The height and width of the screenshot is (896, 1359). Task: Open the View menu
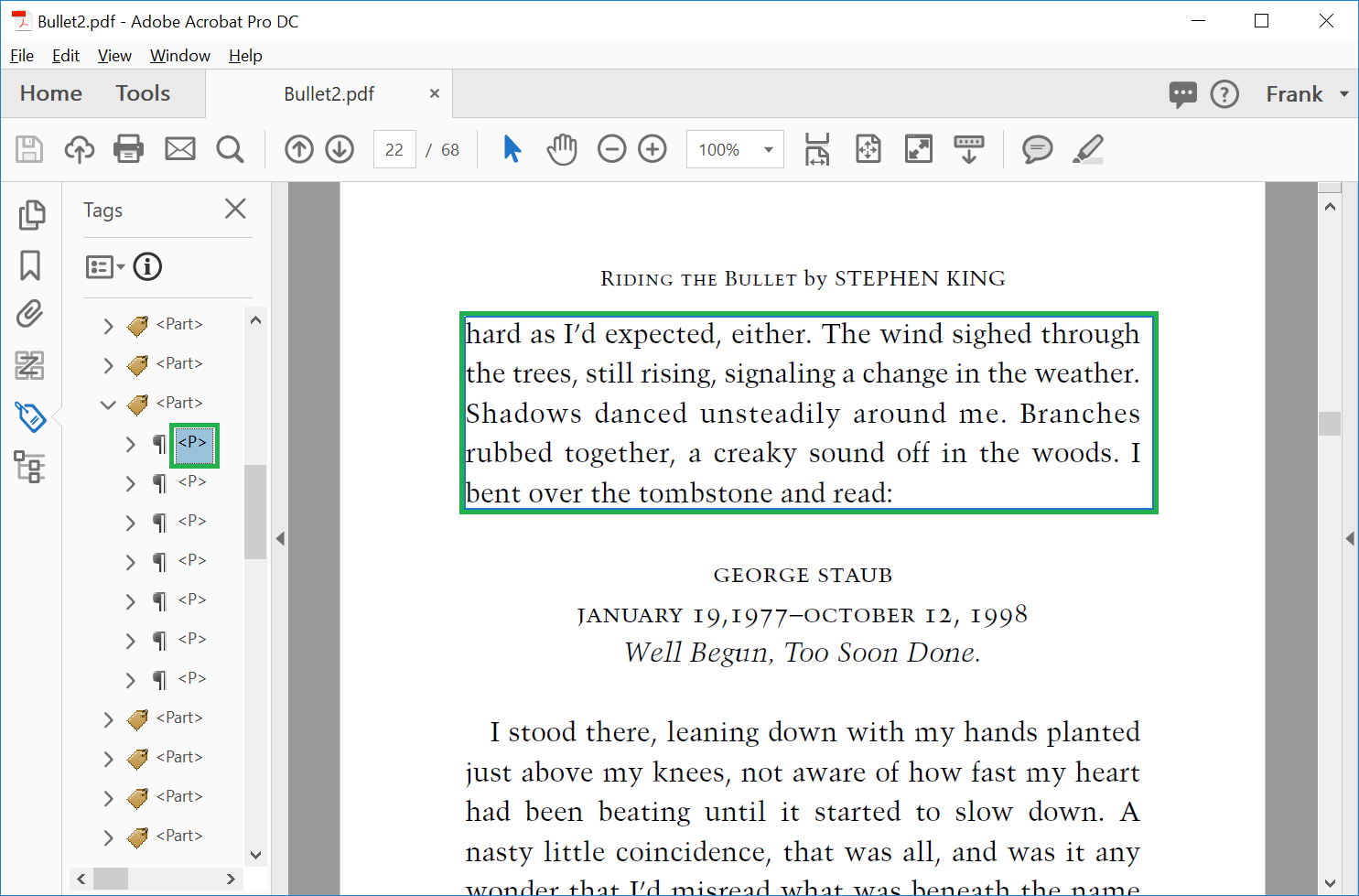[114, 56]
